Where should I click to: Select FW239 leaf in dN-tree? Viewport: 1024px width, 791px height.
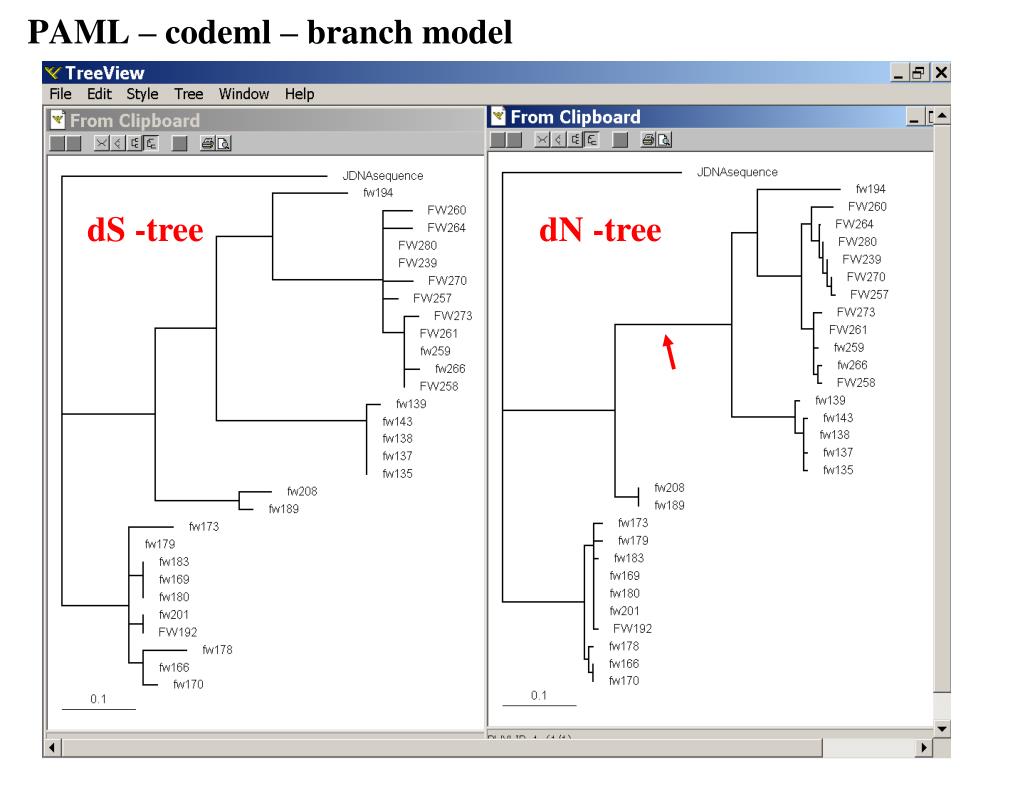[x=861, y=260]
